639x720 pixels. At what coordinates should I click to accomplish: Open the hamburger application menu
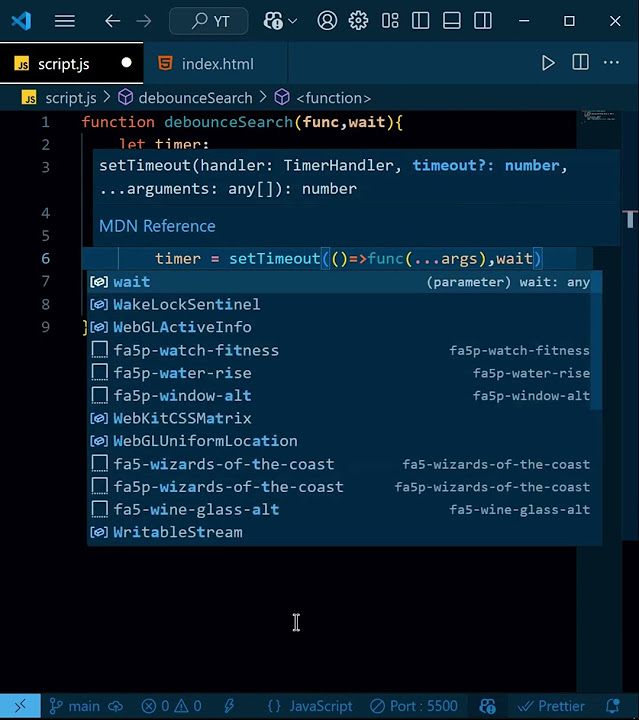[65, 21]
